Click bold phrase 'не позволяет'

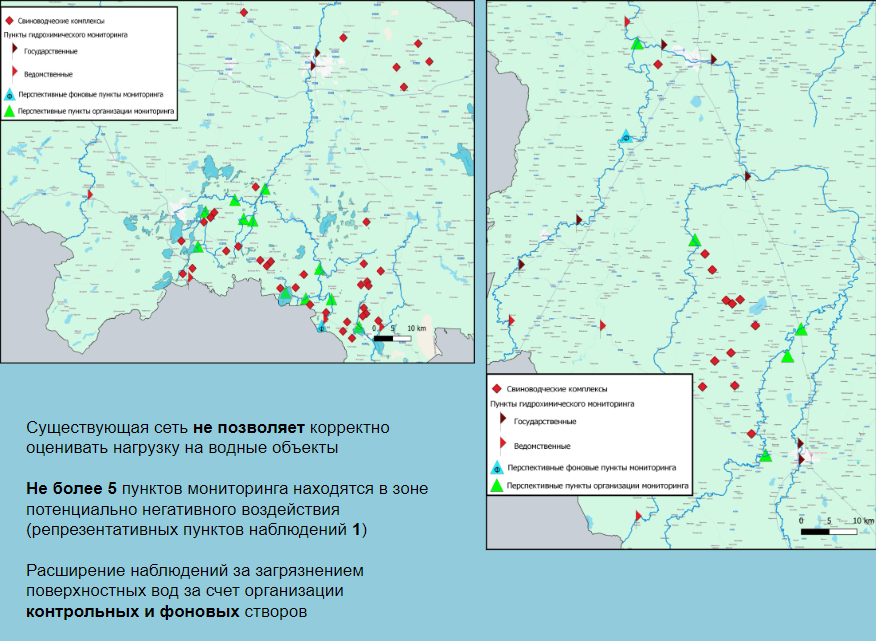pos(249,428)
